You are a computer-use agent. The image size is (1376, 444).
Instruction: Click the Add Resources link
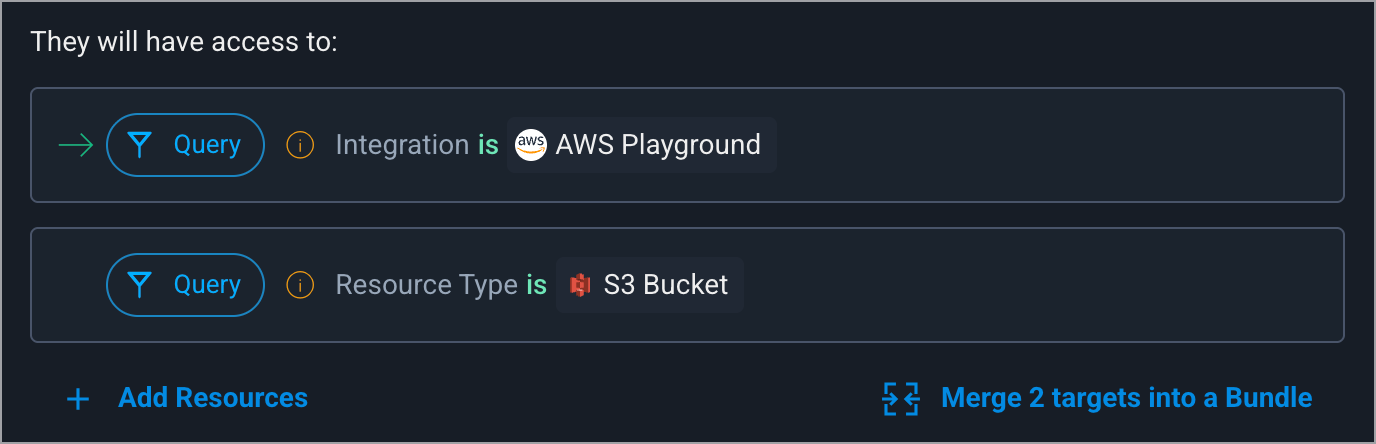(x=213, y=398)
